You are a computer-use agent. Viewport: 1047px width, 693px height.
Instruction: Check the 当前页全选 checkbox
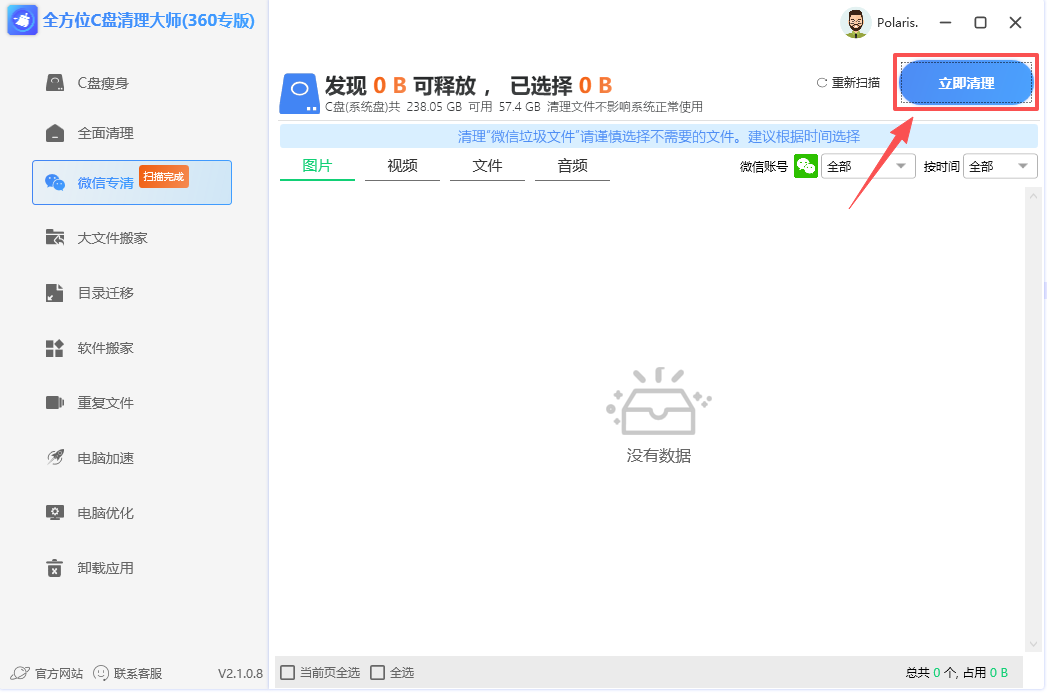click(x=287, y=673)
